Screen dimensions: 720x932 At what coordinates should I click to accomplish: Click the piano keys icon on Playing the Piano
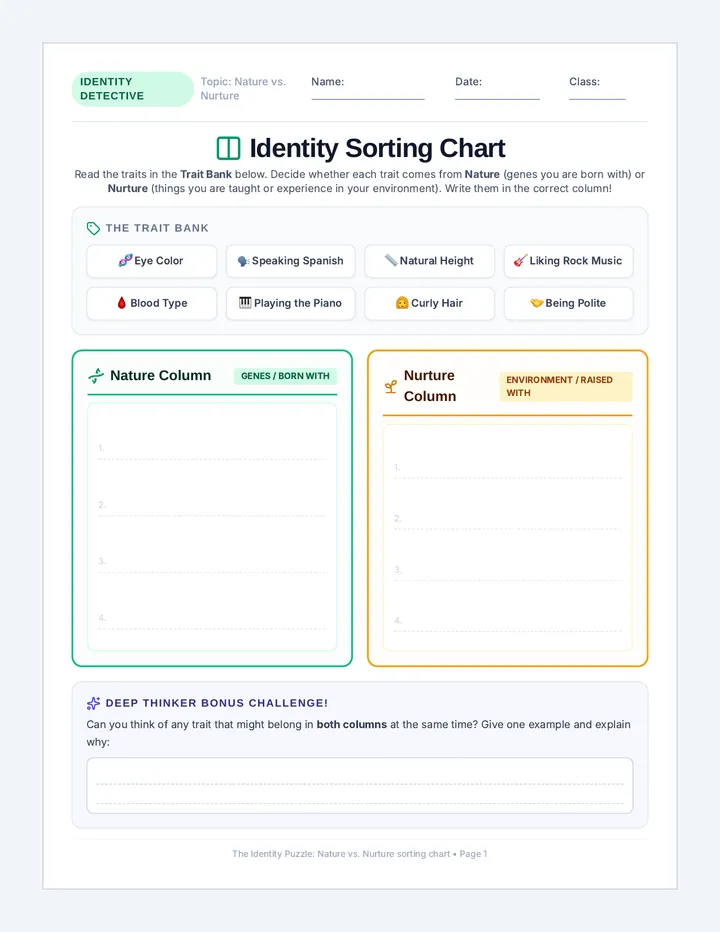click(245, 303)
